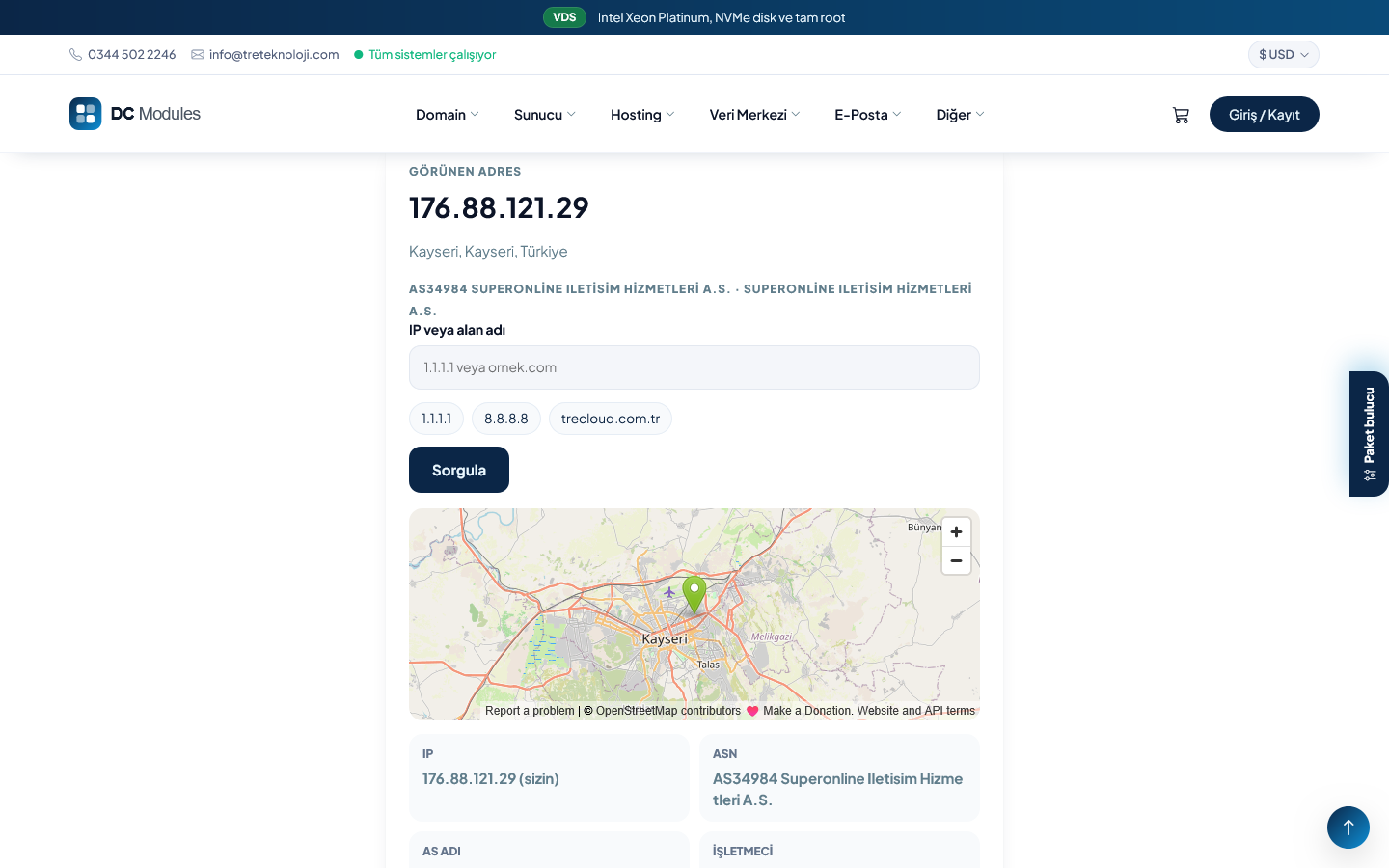
Task: Click the 176.88.121.29 (sizin) IP value
Action: pos(491,778)
